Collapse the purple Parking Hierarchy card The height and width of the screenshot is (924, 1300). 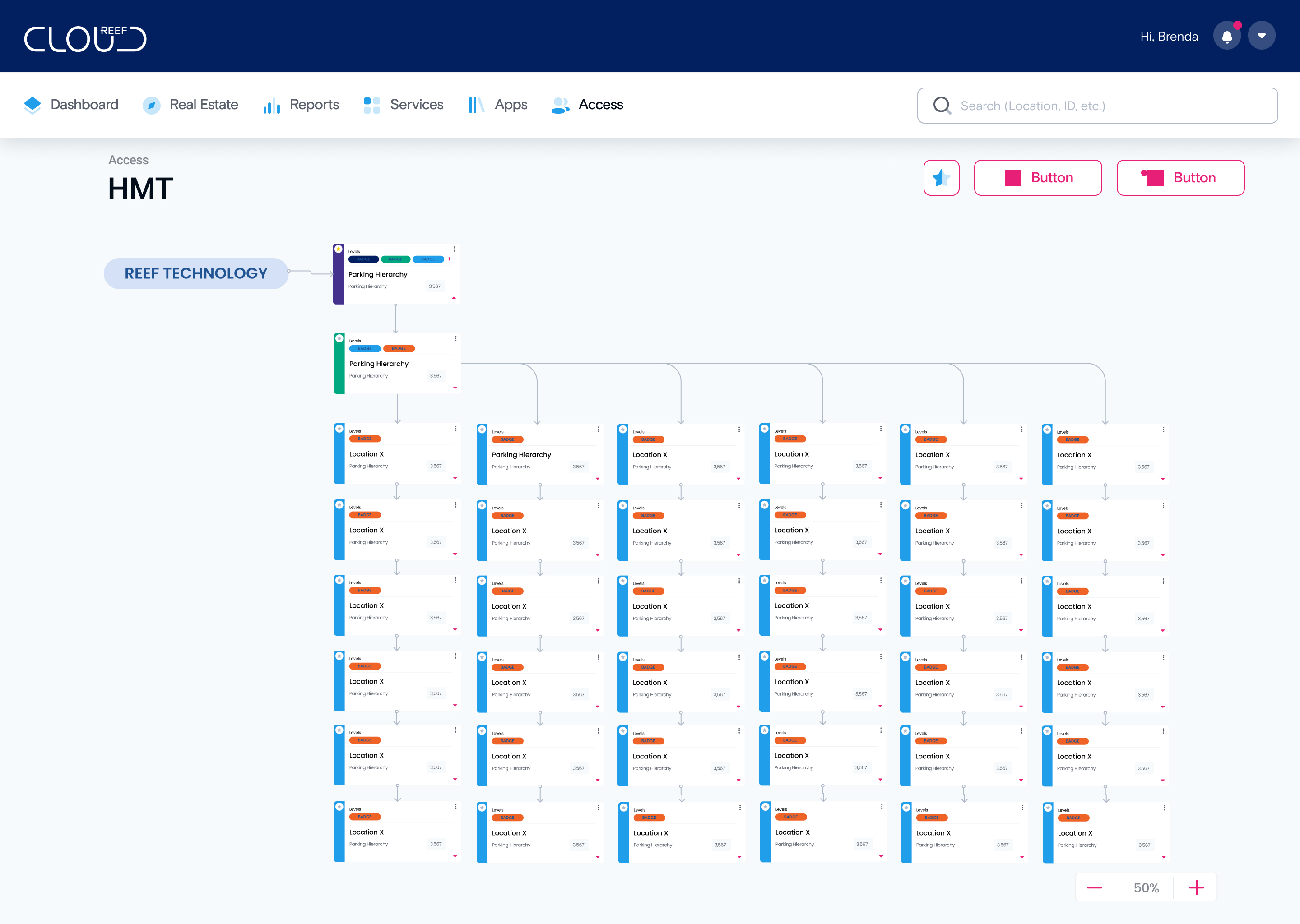[454, 298]
